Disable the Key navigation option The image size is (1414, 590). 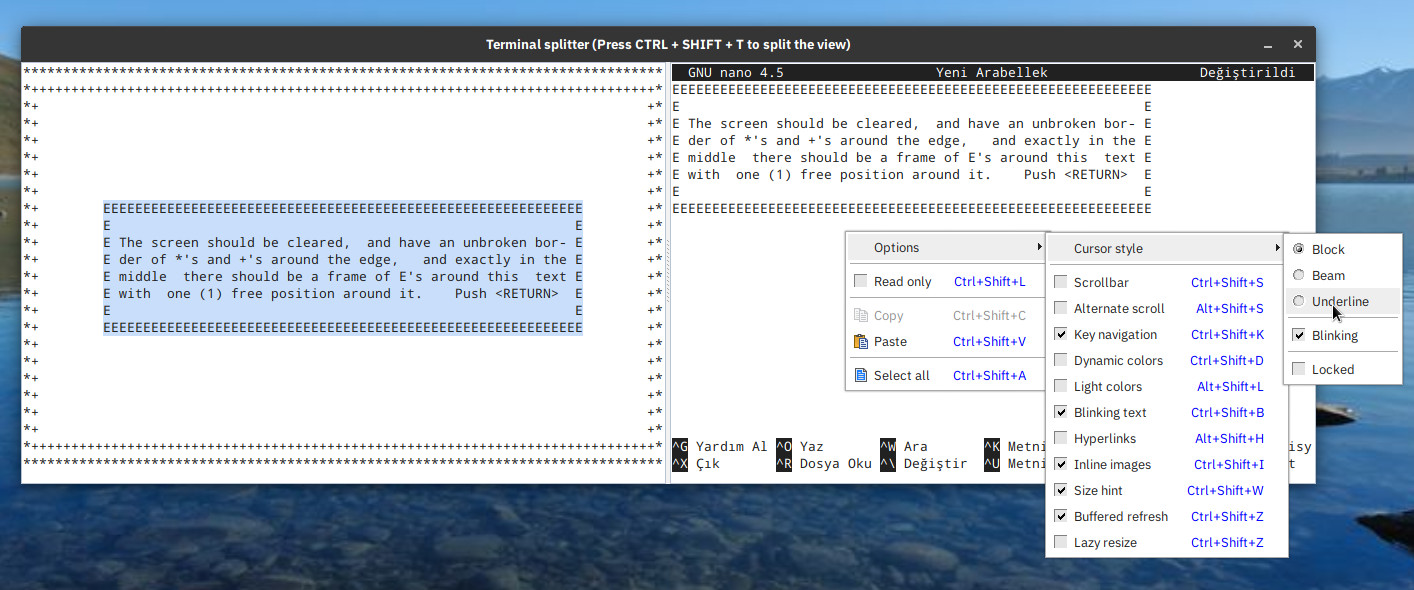[x=1061, y=335]
